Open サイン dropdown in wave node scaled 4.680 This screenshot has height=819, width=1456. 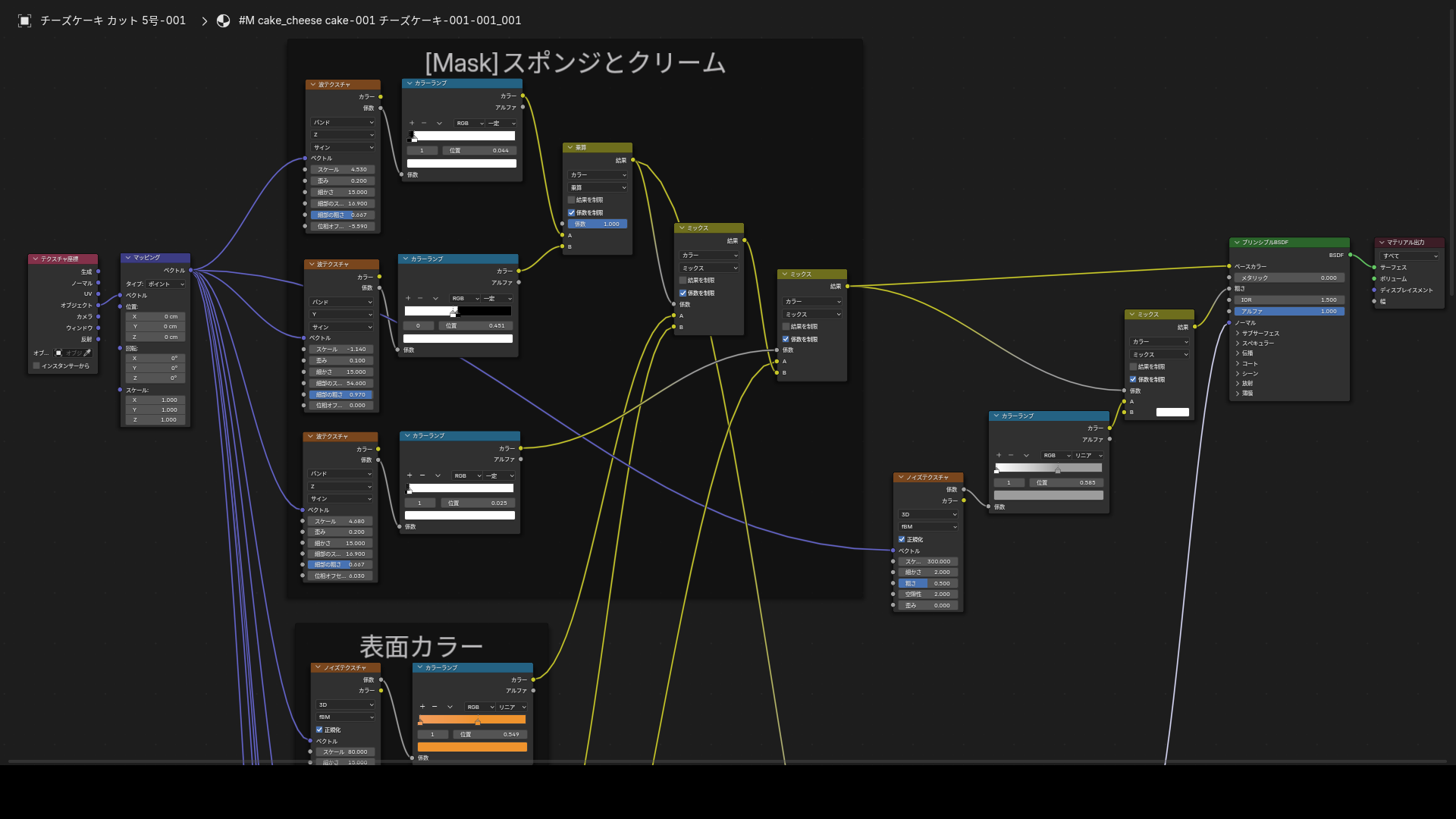tap(340, 498)
